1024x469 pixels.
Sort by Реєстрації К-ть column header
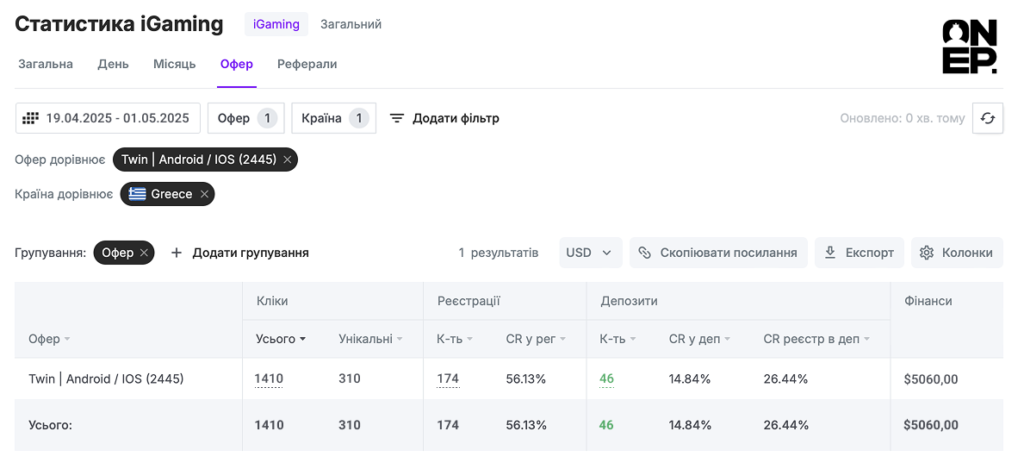point(455,338)
